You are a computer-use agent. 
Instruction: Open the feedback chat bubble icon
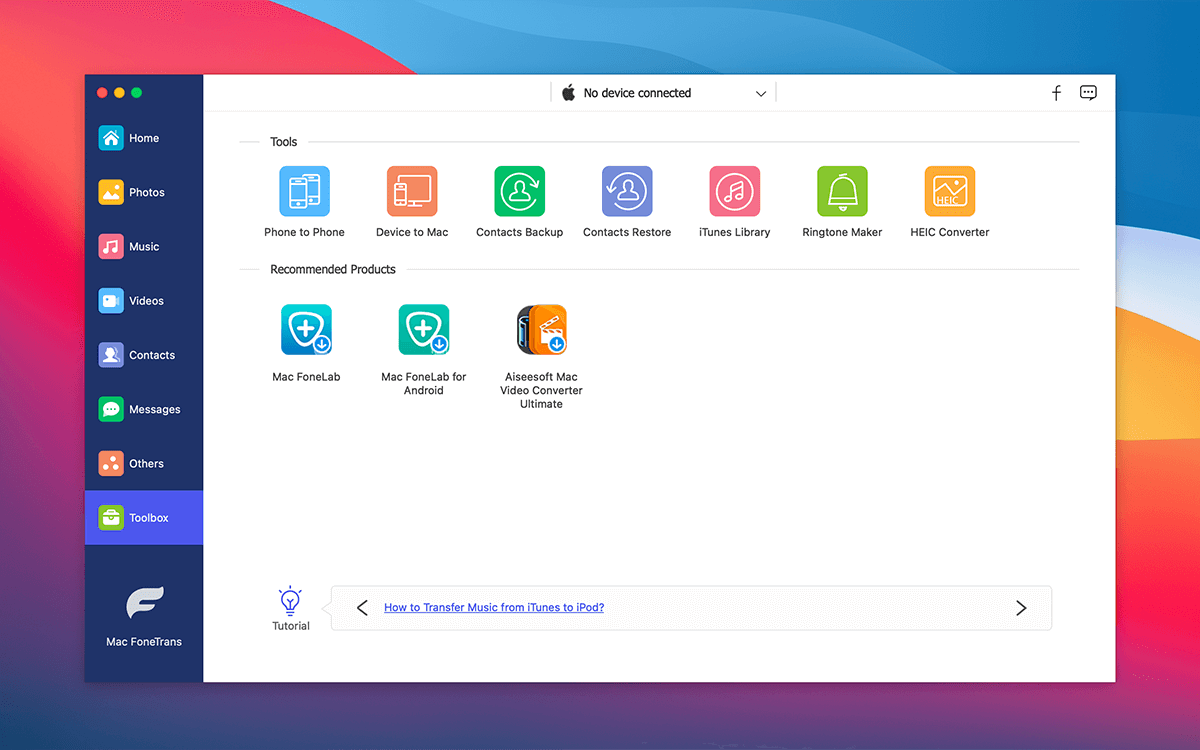(1088, 93)
